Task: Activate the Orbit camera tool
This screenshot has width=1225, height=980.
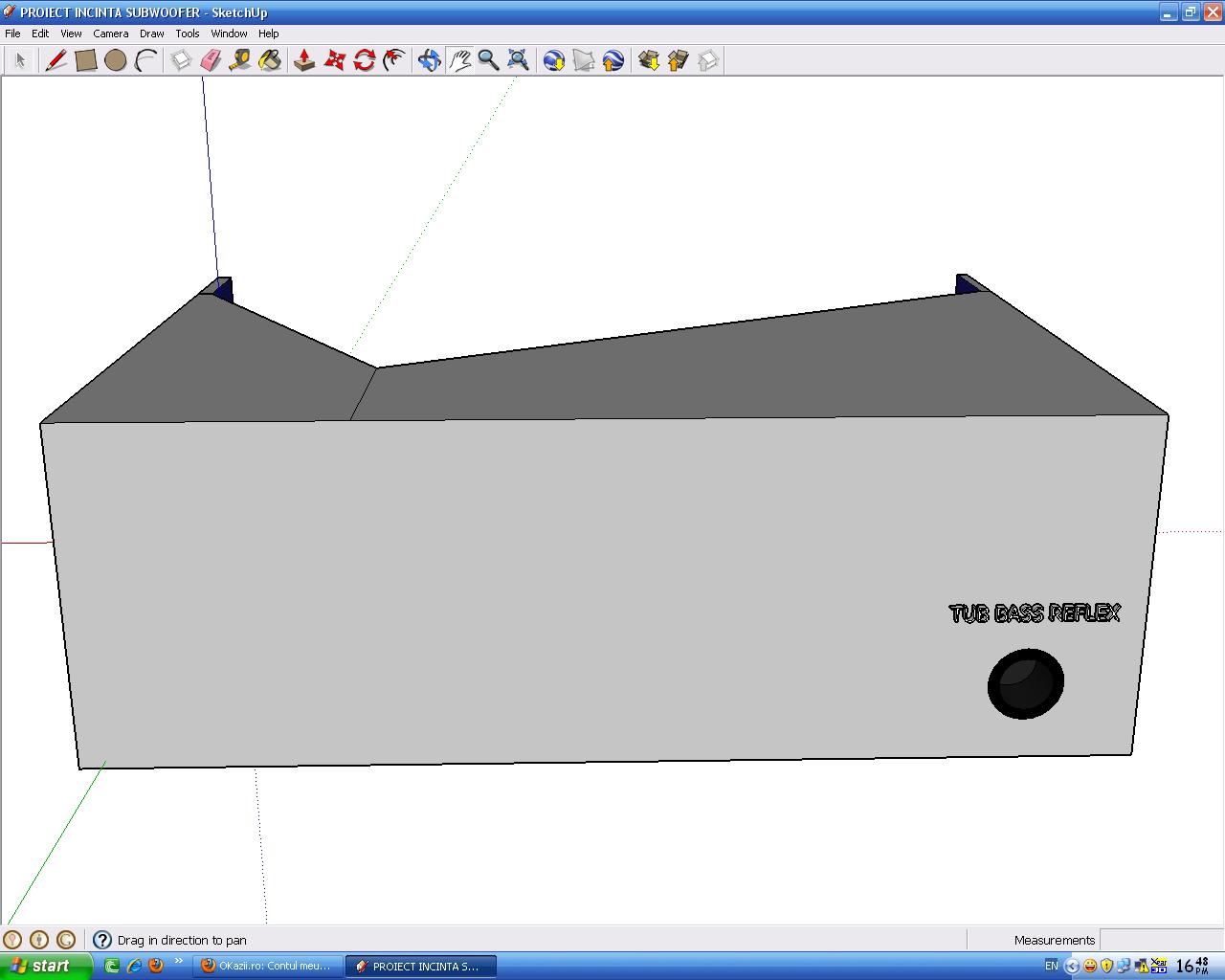Action: (429, 60)
